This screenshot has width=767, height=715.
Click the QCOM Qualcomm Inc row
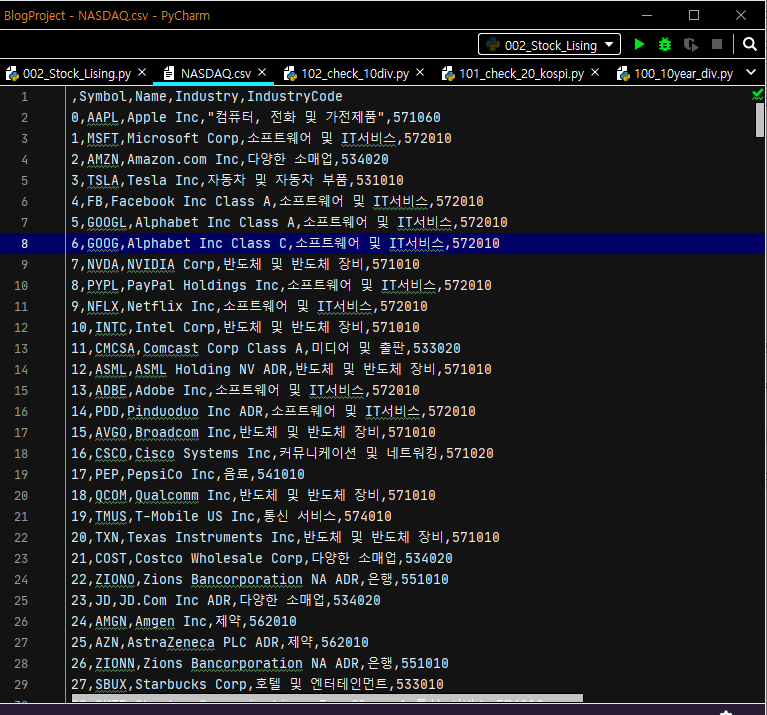(253, 496)
